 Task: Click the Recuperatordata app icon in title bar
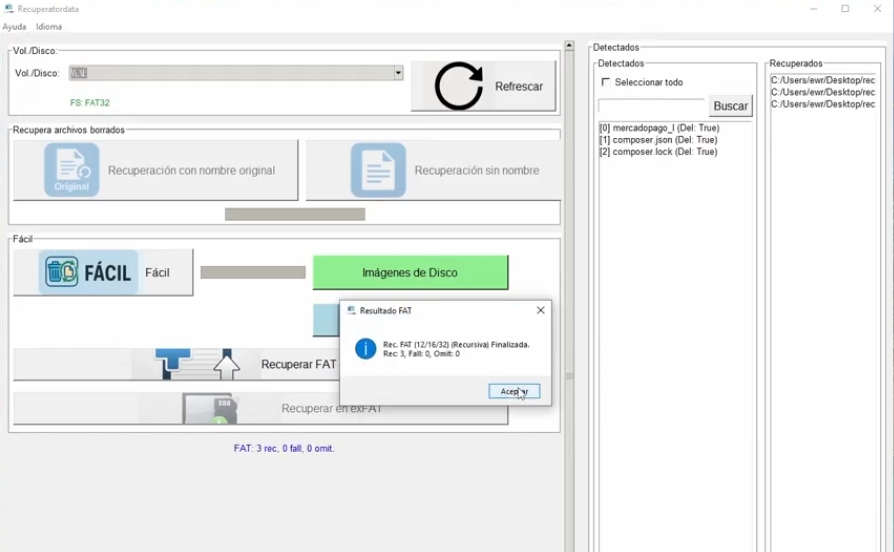point(9,9)
